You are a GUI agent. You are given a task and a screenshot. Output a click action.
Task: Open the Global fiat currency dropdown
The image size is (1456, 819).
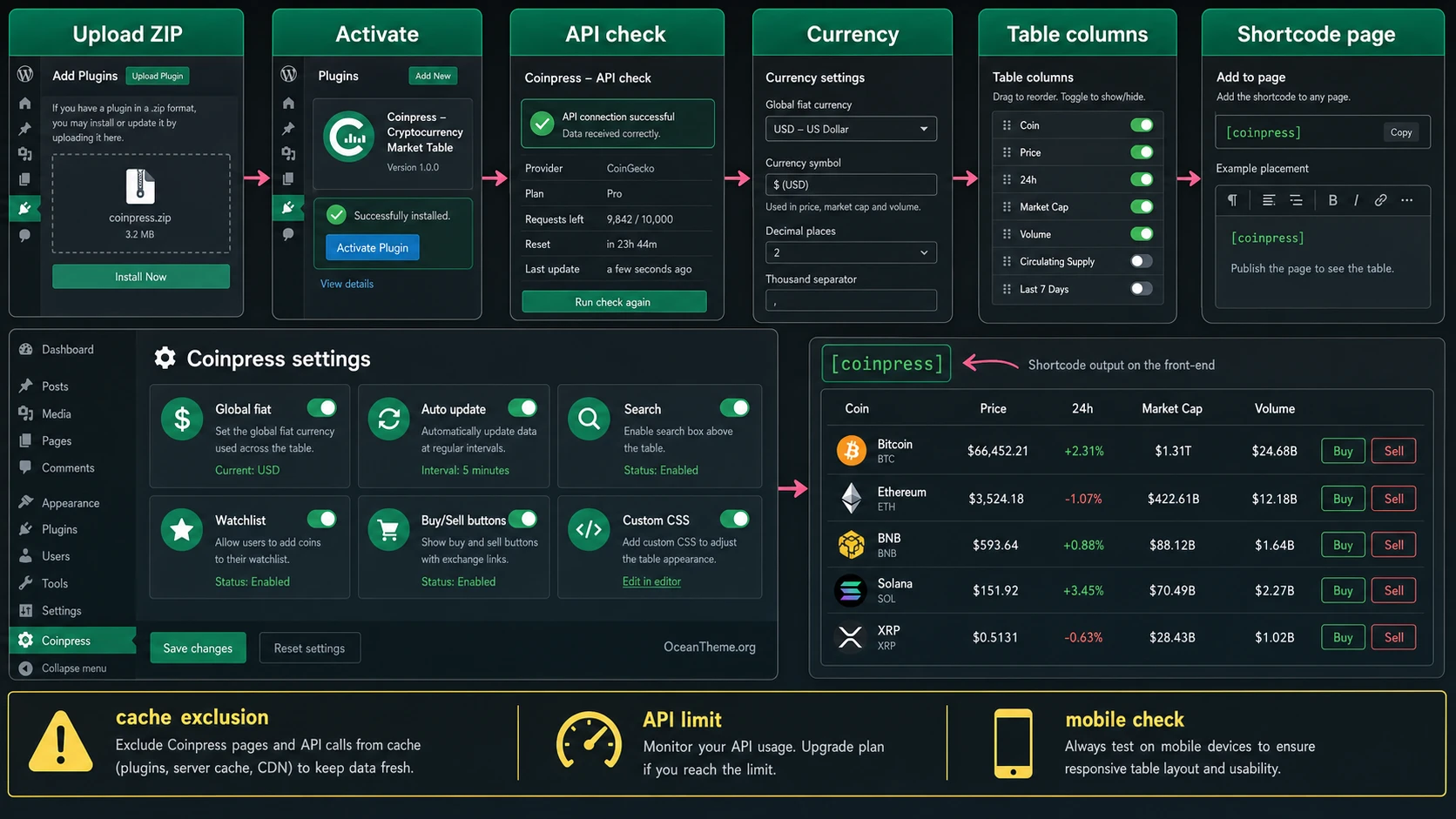851,129
